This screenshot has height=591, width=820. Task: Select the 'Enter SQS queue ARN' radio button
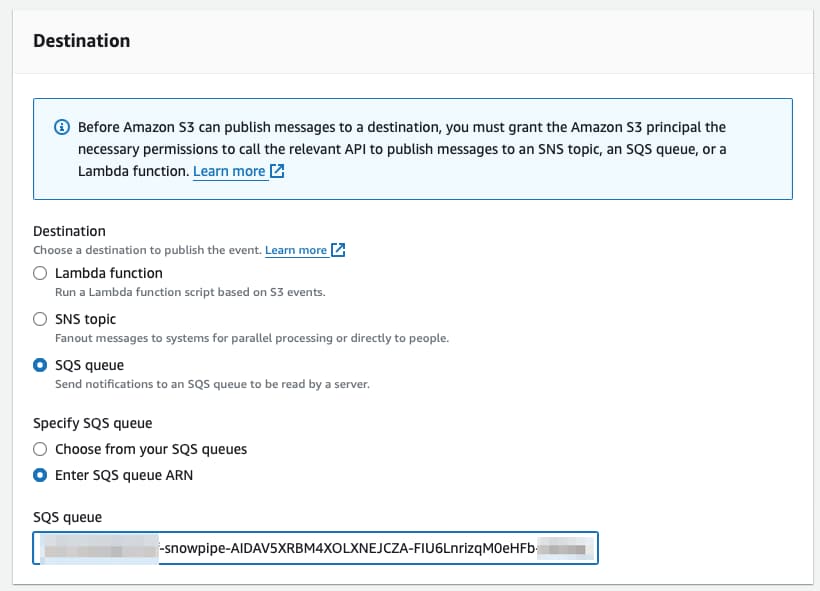(x=40, y=475)
